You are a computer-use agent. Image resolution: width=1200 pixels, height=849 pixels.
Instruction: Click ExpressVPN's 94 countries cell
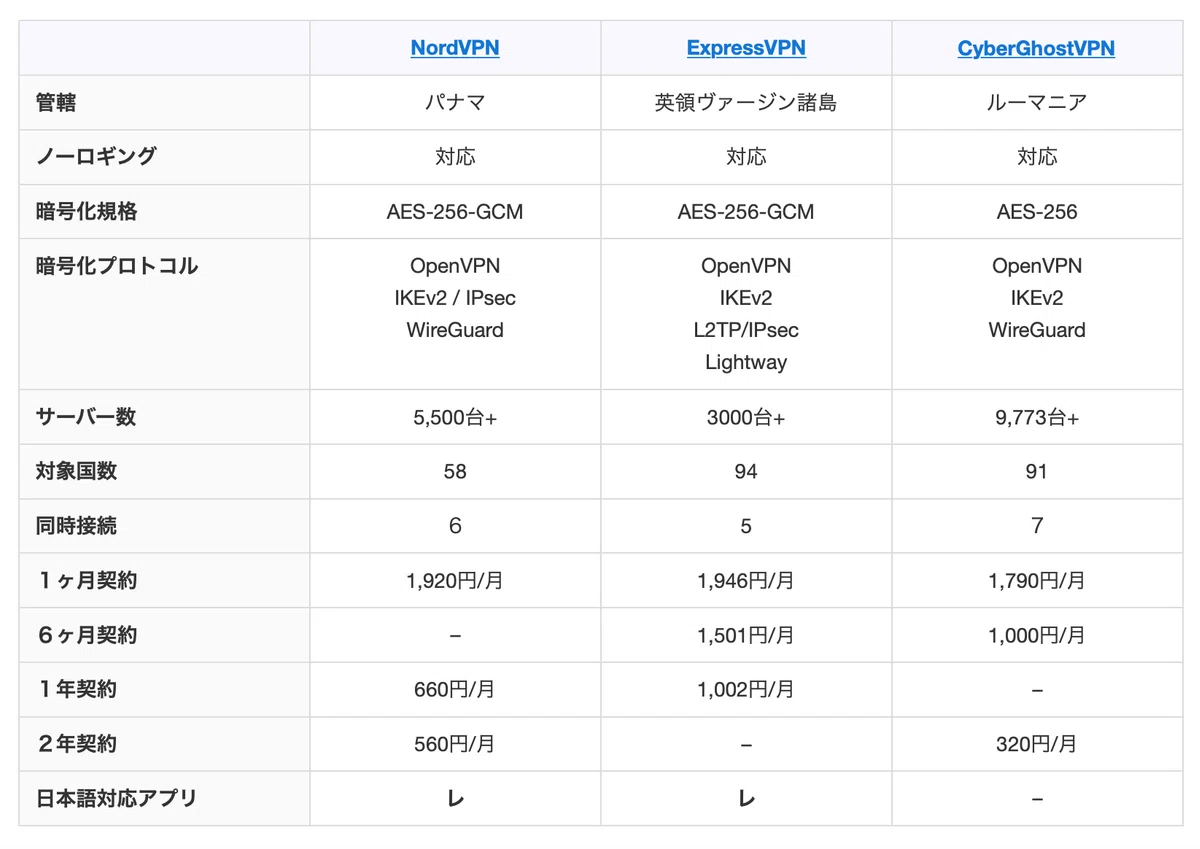point(746,471)
